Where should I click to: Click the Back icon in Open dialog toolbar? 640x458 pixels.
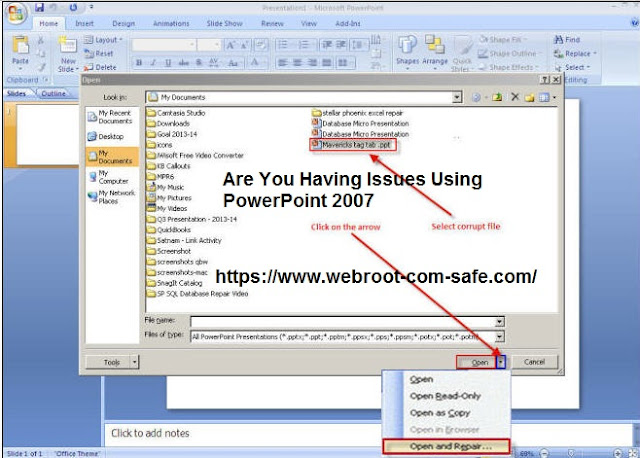click(476, 97)
